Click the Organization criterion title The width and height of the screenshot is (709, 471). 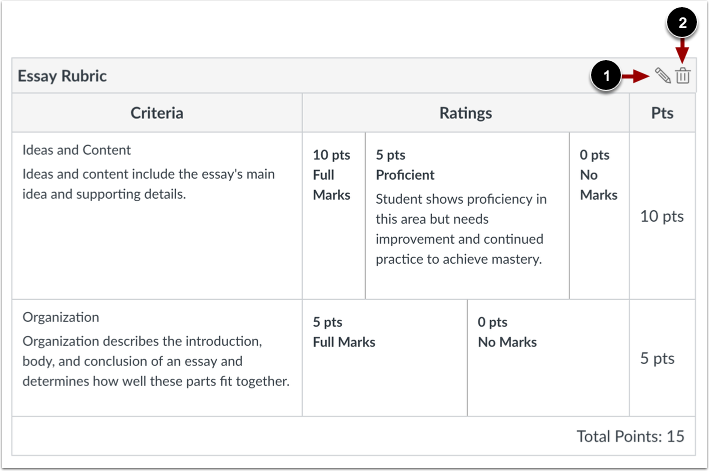[x=61, y=317]
